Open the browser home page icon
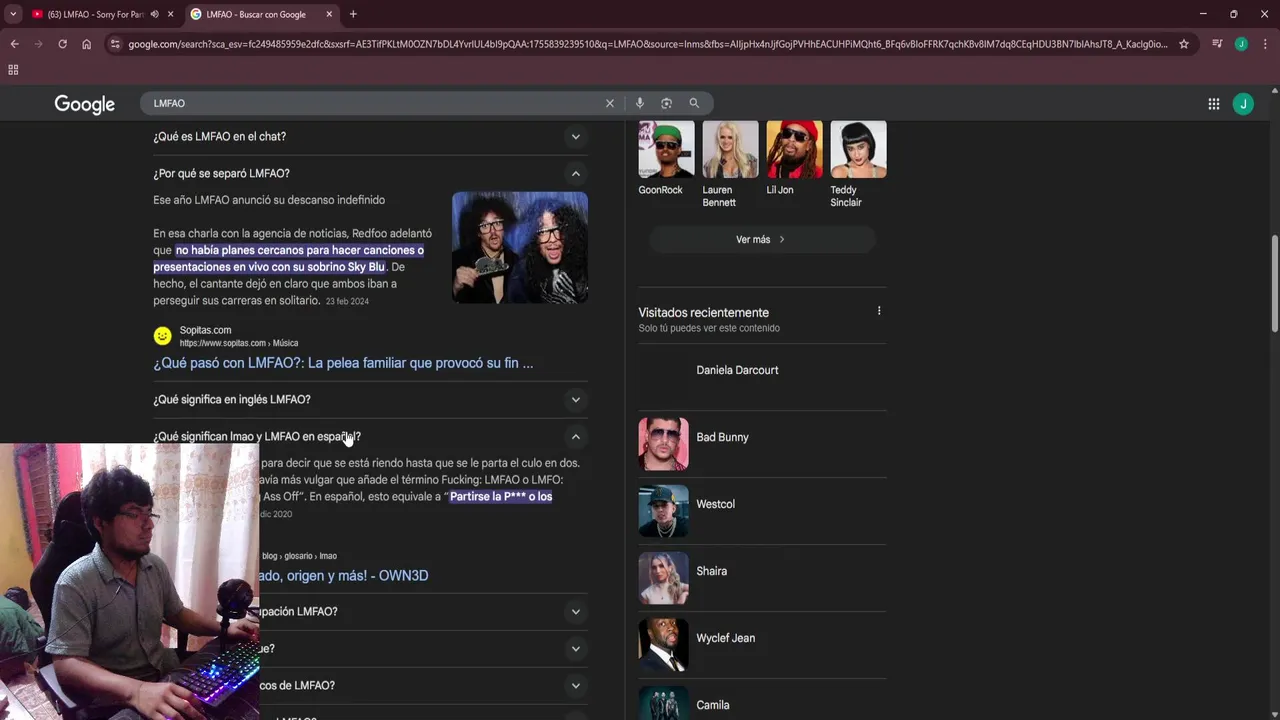1280x720 pixels. (x=86, y=44)
